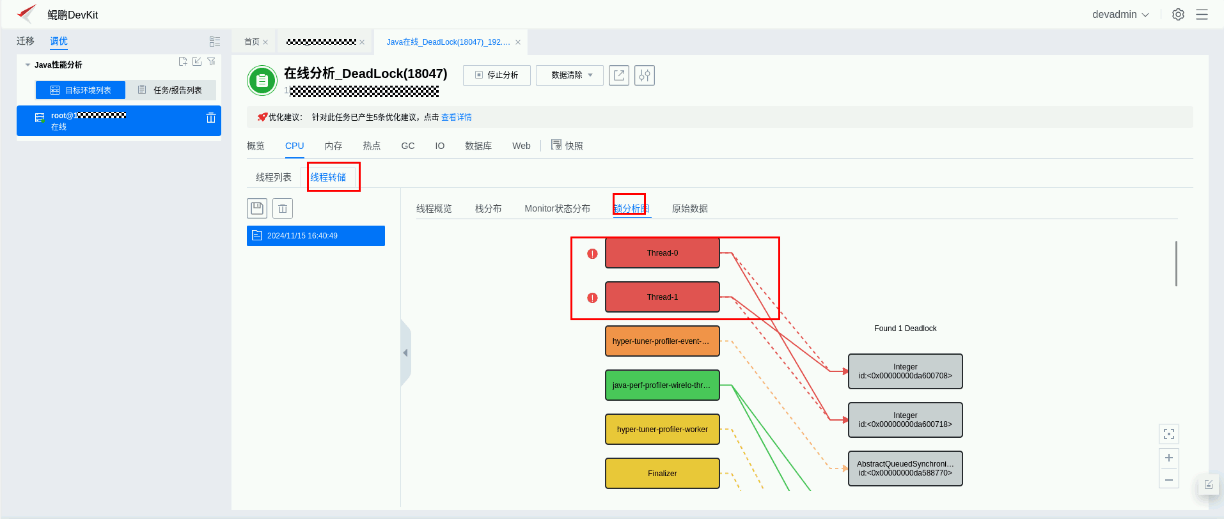This screenshot has height=519, width=1224.
Task: Collapse the left dump list panel handle
Action: click(405, 353)
